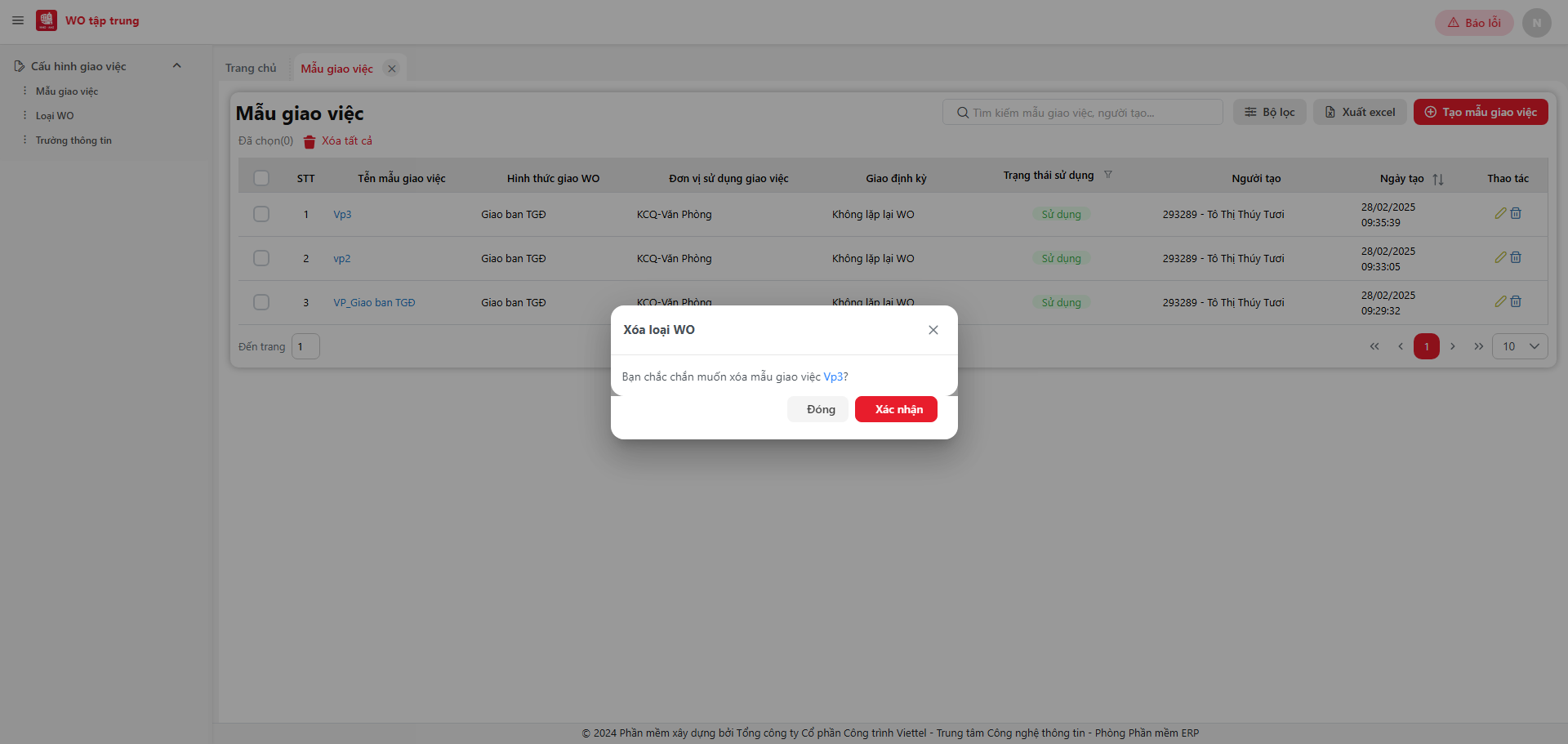Image resolution: width=1568 pixels, height=744 pixels.
Task: Click the Cấu hình giao việc sidebar icon
Action: (20, 66)
